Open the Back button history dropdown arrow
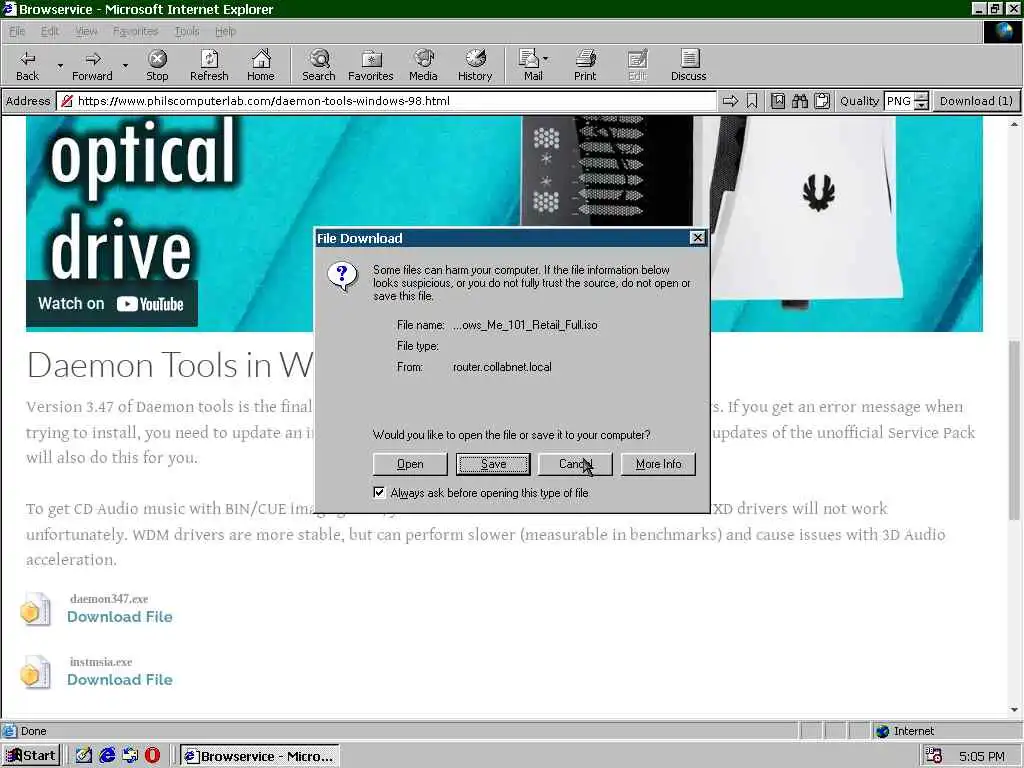 (60, 65)
